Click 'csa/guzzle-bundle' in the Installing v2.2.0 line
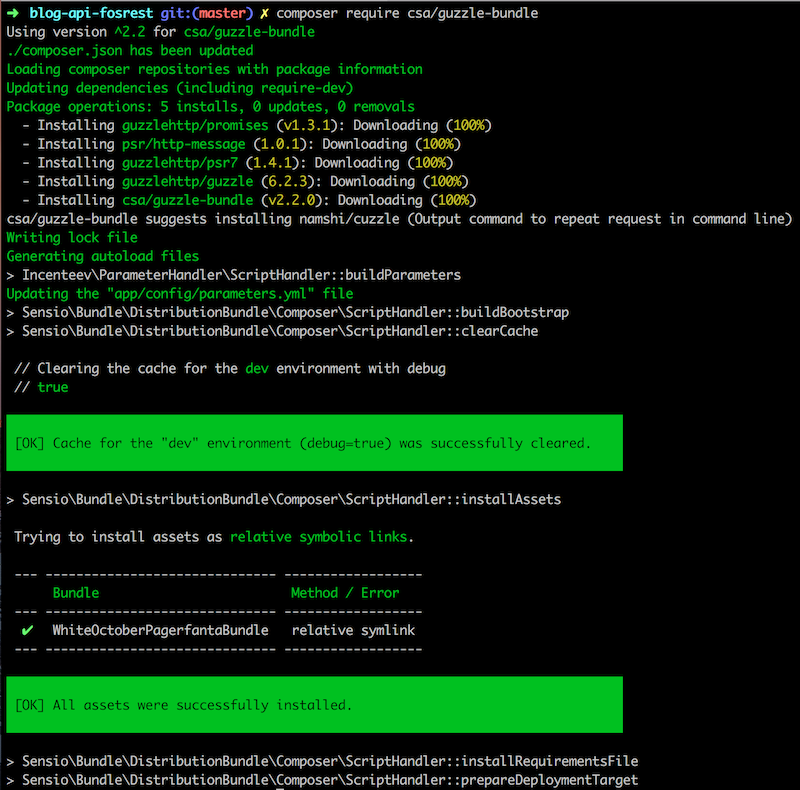 click(x=187, y=201)
